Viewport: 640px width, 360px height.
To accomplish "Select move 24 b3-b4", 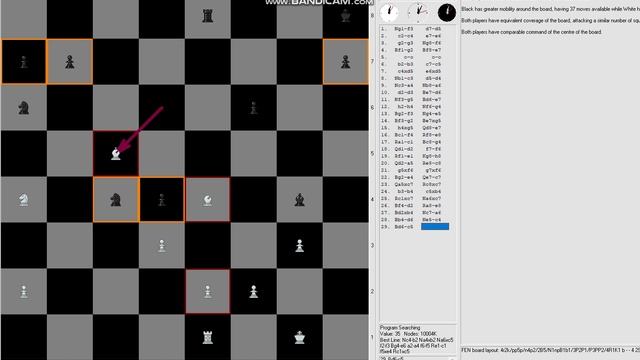I will (x=405, y=191).
